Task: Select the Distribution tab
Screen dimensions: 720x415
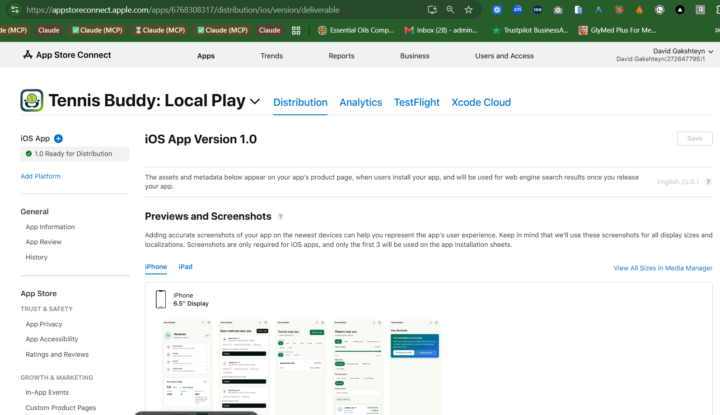Action: coord(300,102)
